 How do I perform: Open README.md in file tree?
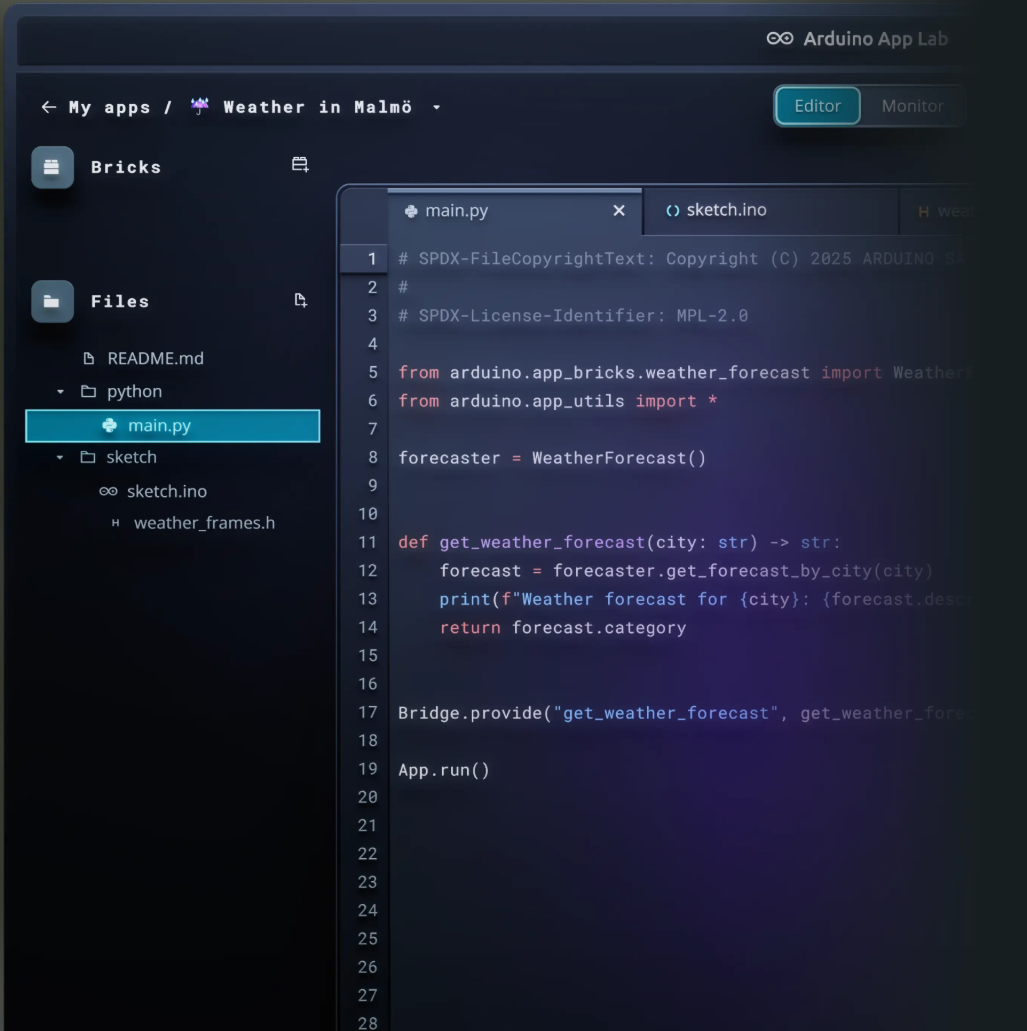[155, 358]
